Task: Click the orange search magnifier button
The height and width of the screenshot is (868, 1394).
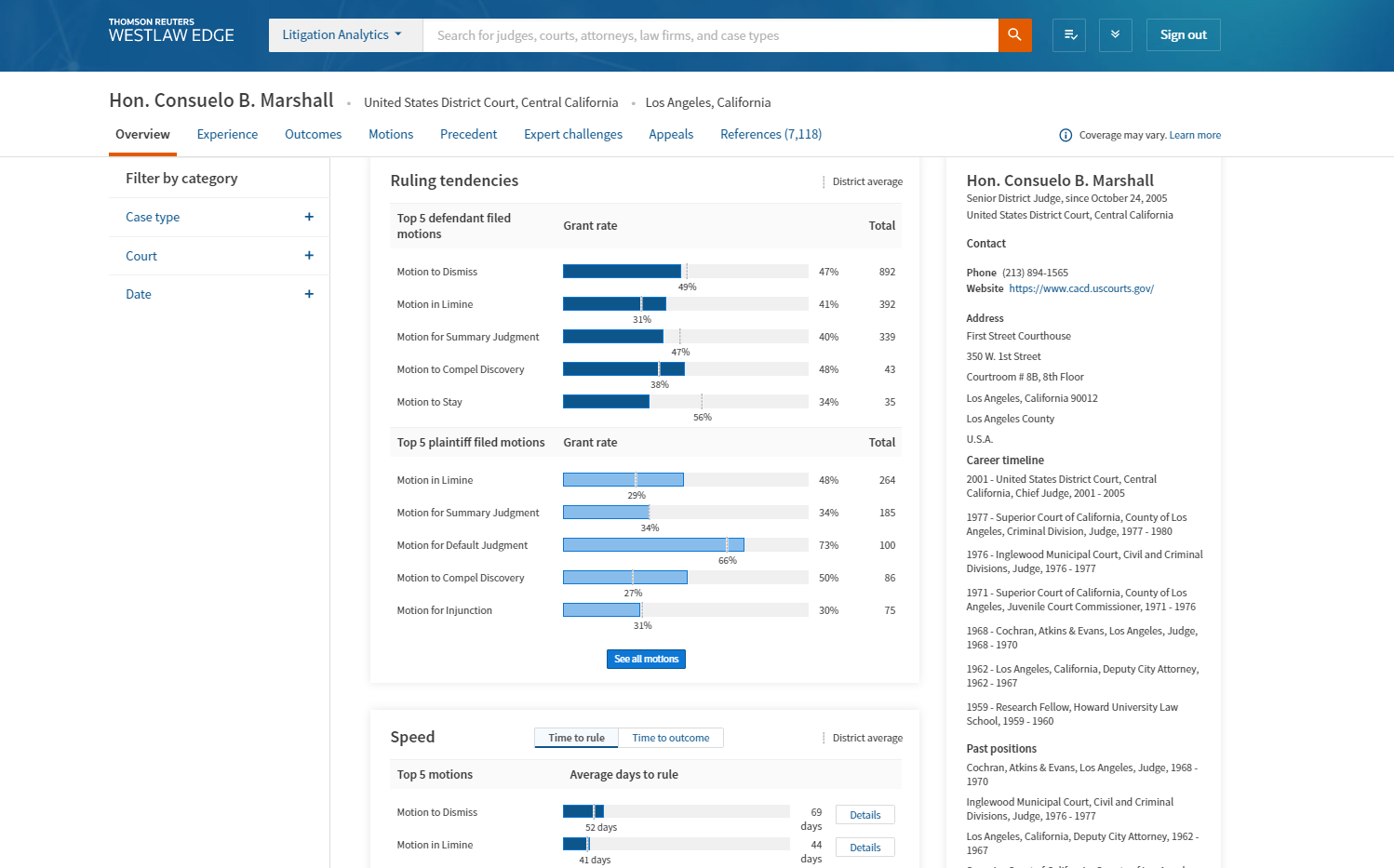Action: click(x=1014, y=35)
